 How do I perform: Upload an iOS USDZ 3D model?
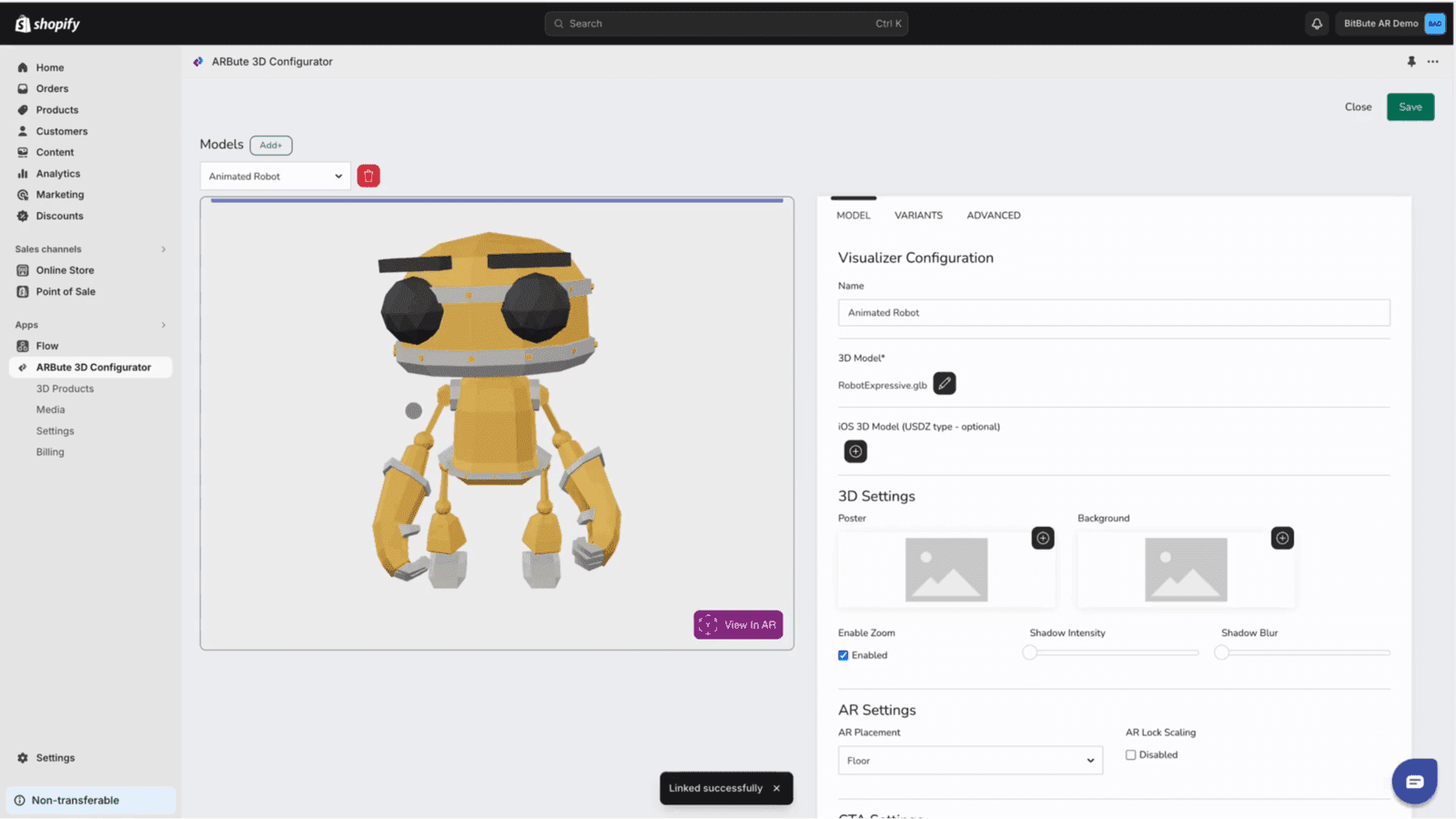854,450
